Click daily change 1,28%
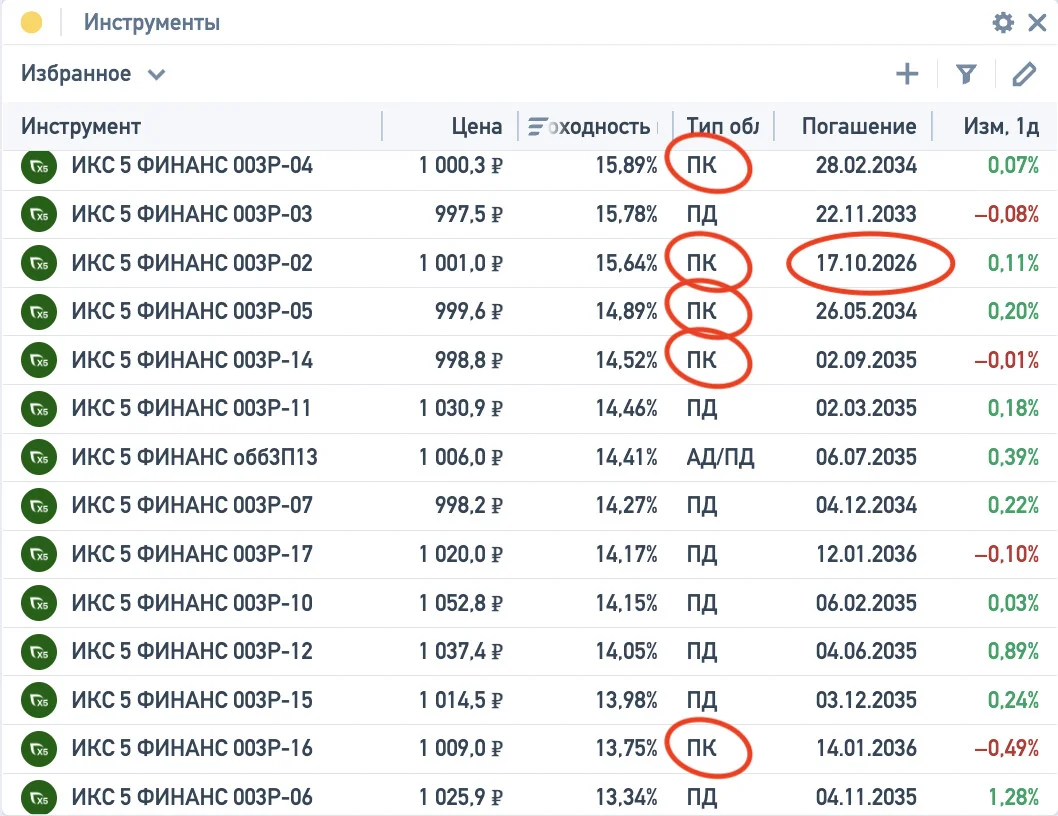The image size is (1058, 816). coord(1013,797)
